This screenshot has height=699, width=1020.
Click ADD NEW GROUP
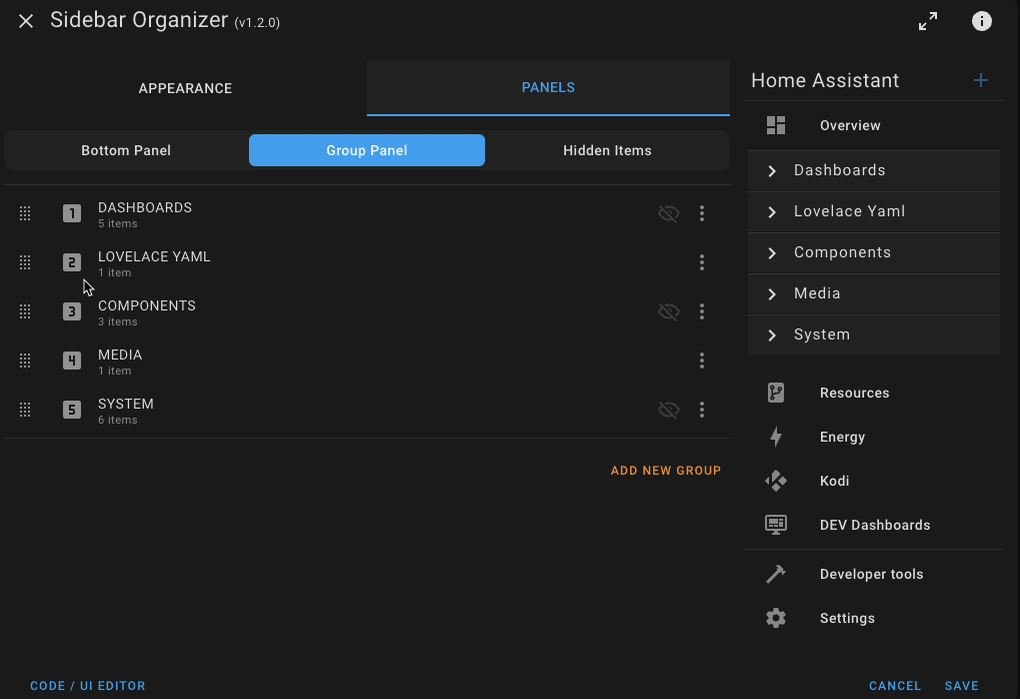665,470
